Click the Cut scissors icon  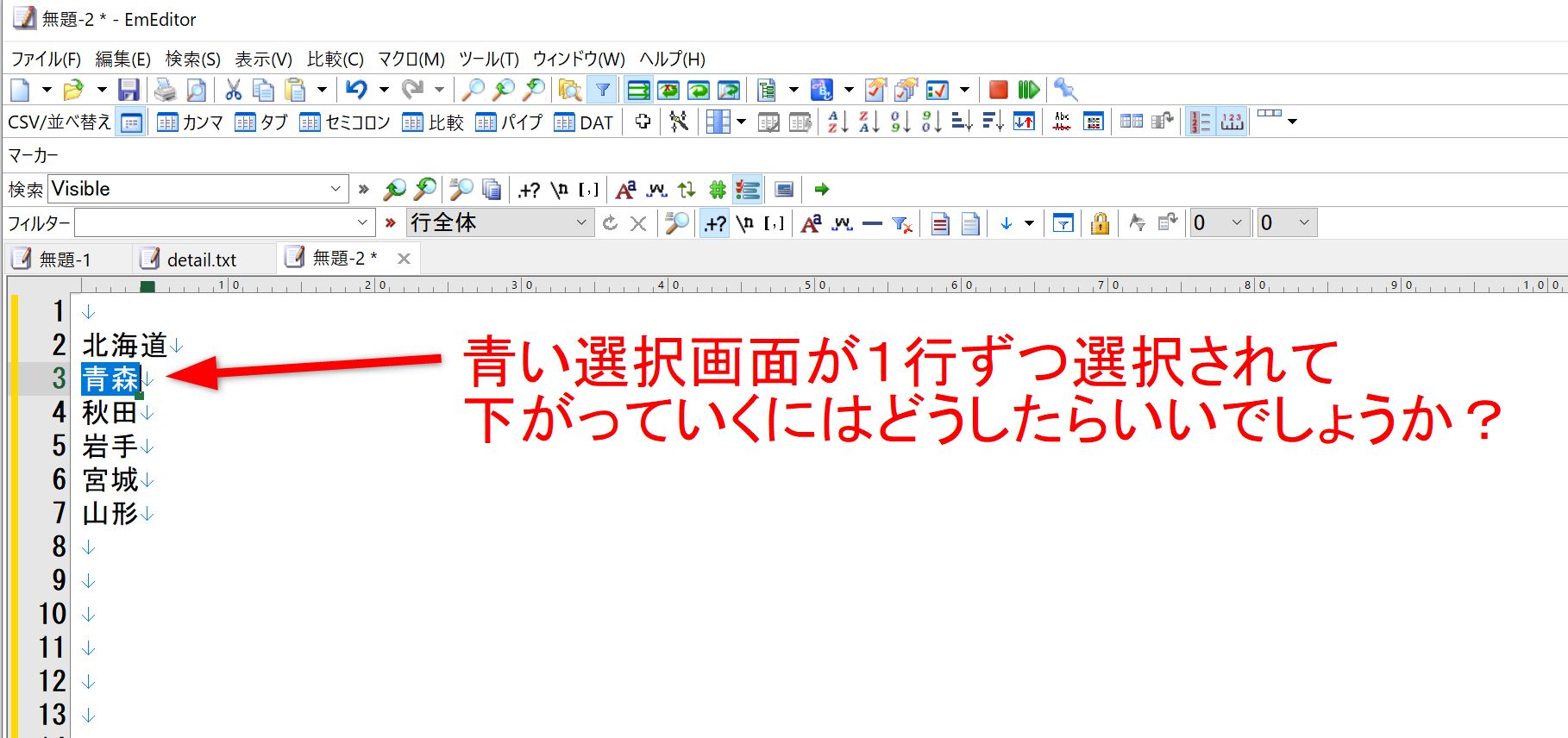[233, 90]
